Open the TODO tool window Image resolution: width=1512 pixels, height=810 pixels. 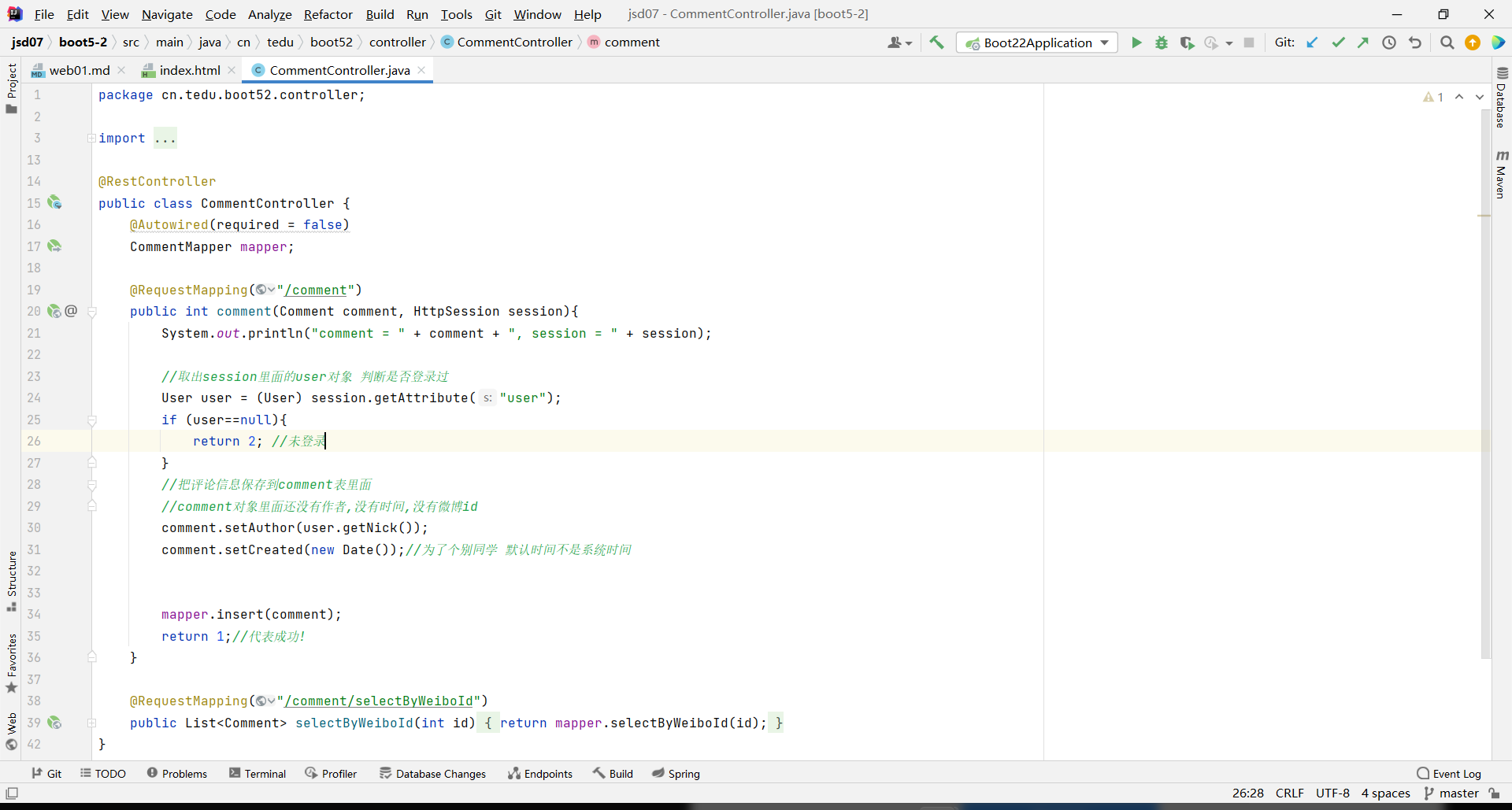[x=103, y=773]
